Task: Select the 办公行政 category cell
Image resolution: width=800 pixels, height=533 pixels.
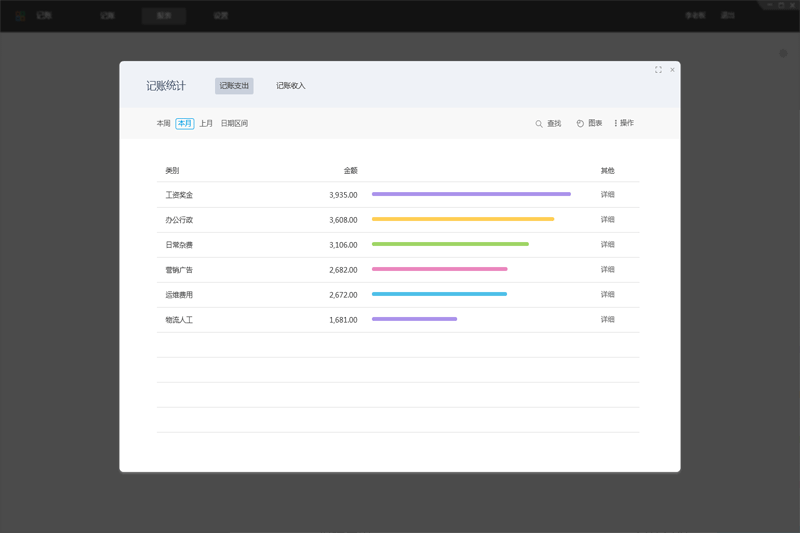Action: pyautogui.click(x=179, y=220)
